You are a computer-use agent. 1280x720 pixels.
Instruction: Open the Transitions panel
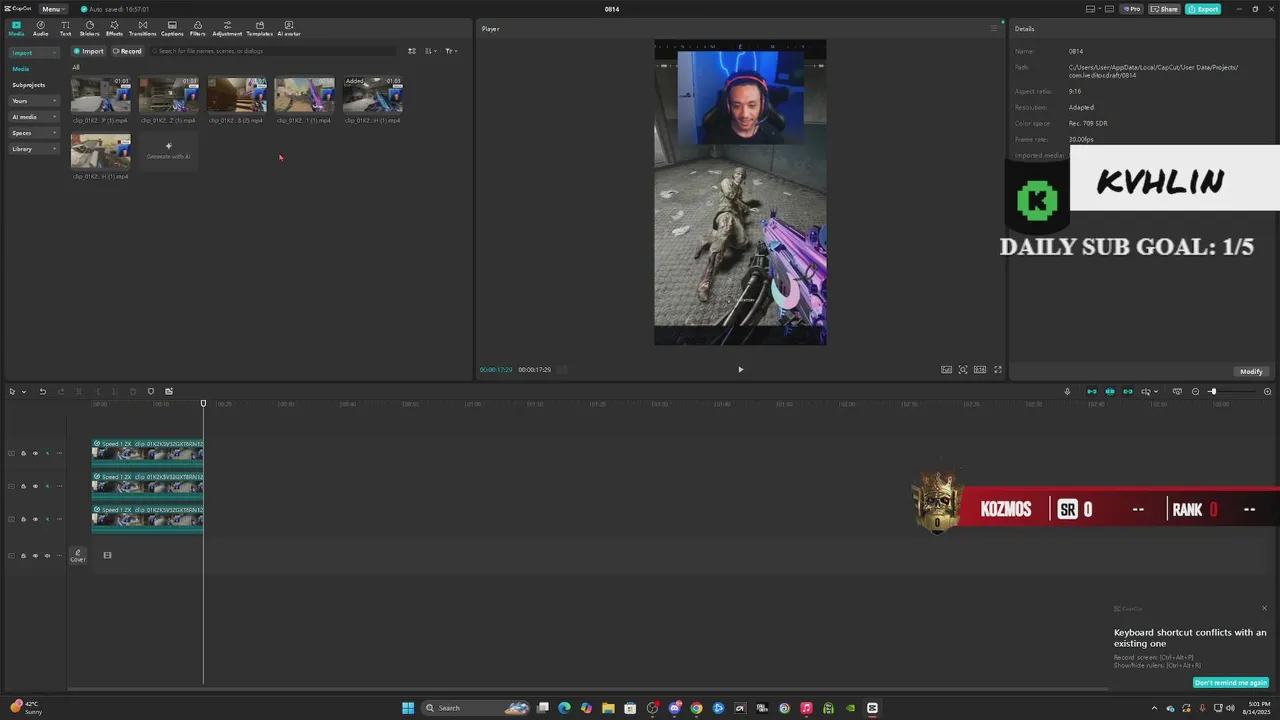[x=142, y=28]
